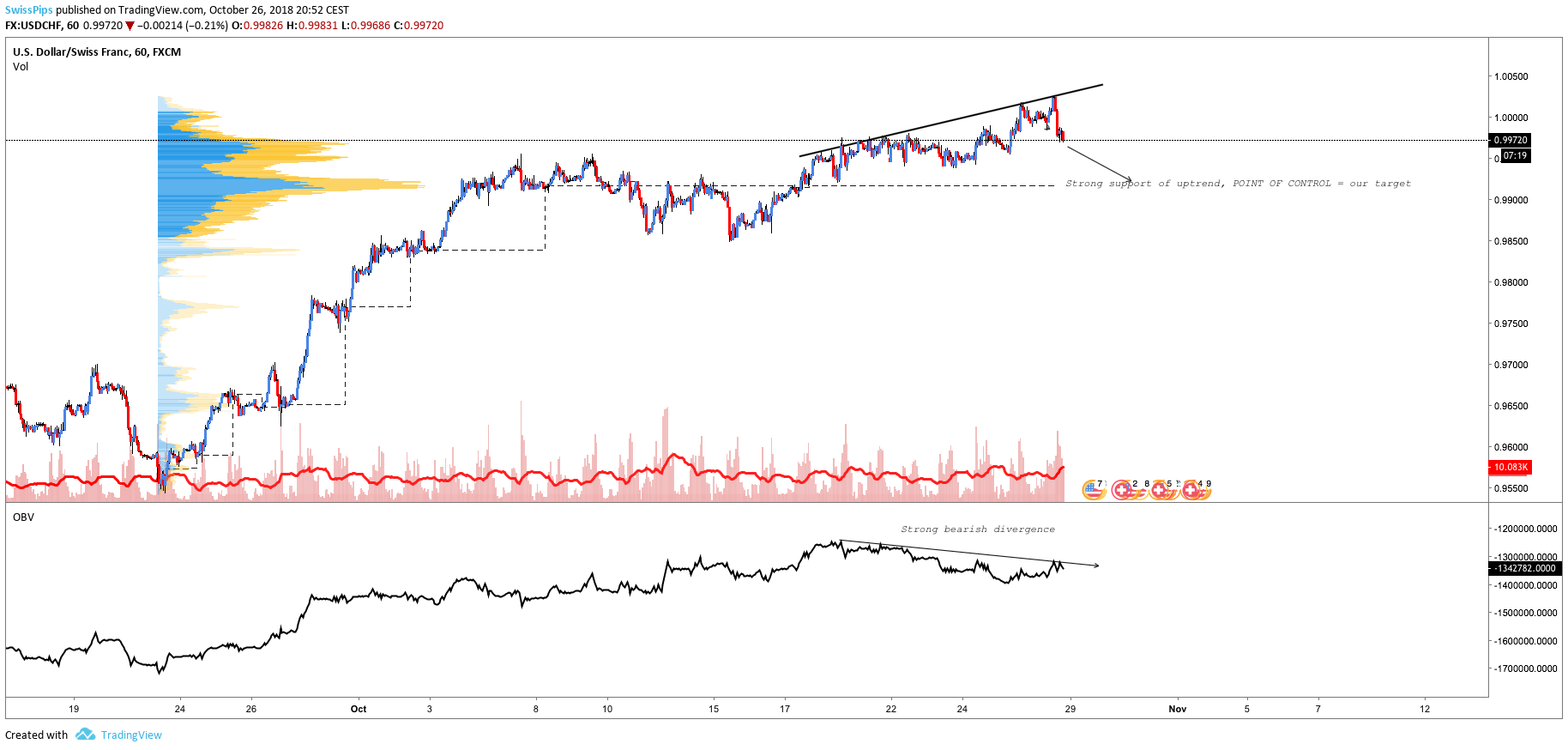
Task: Click the change value −0.00214 (−0.21%)
Action: click(x=183, y=26)
